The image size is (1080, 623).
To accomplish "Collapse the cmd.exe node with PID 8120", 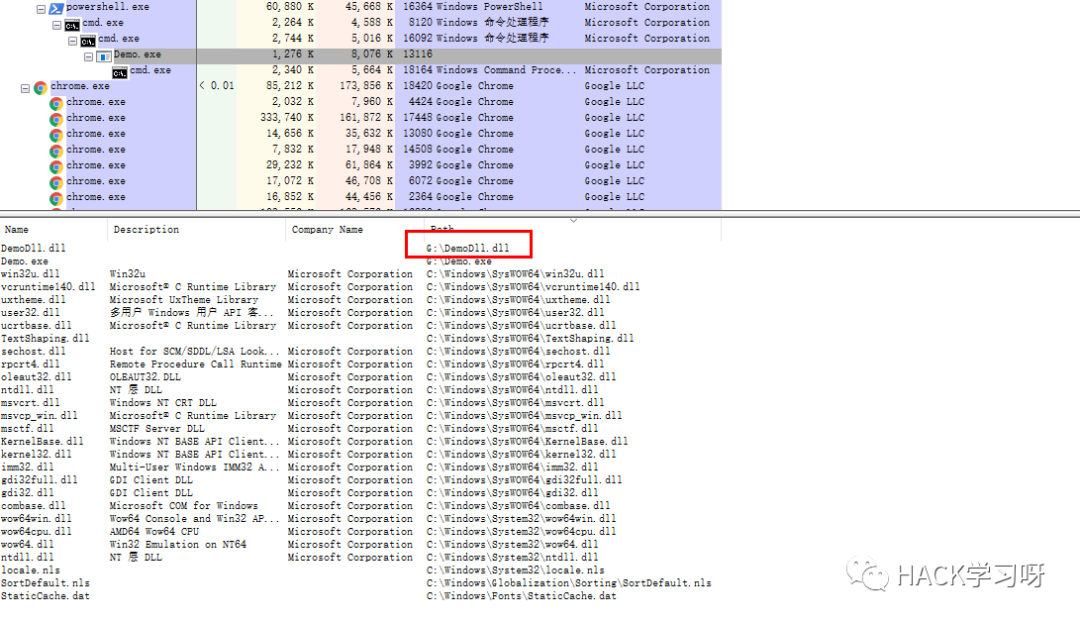I will click(56, 25).
